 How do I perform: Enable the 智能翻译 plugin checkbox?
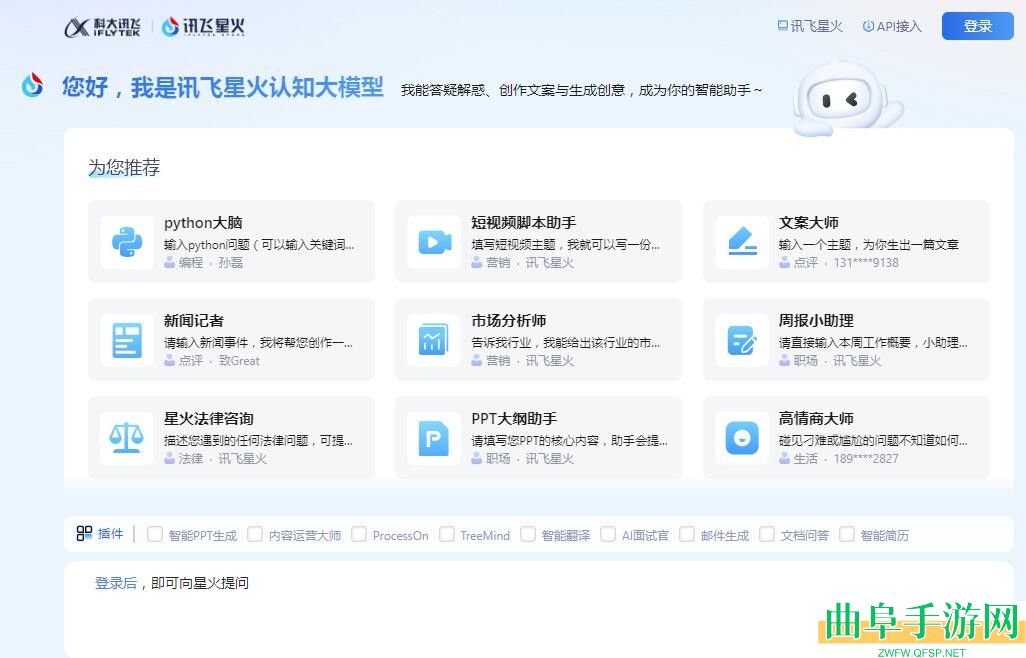click(528, 534)
